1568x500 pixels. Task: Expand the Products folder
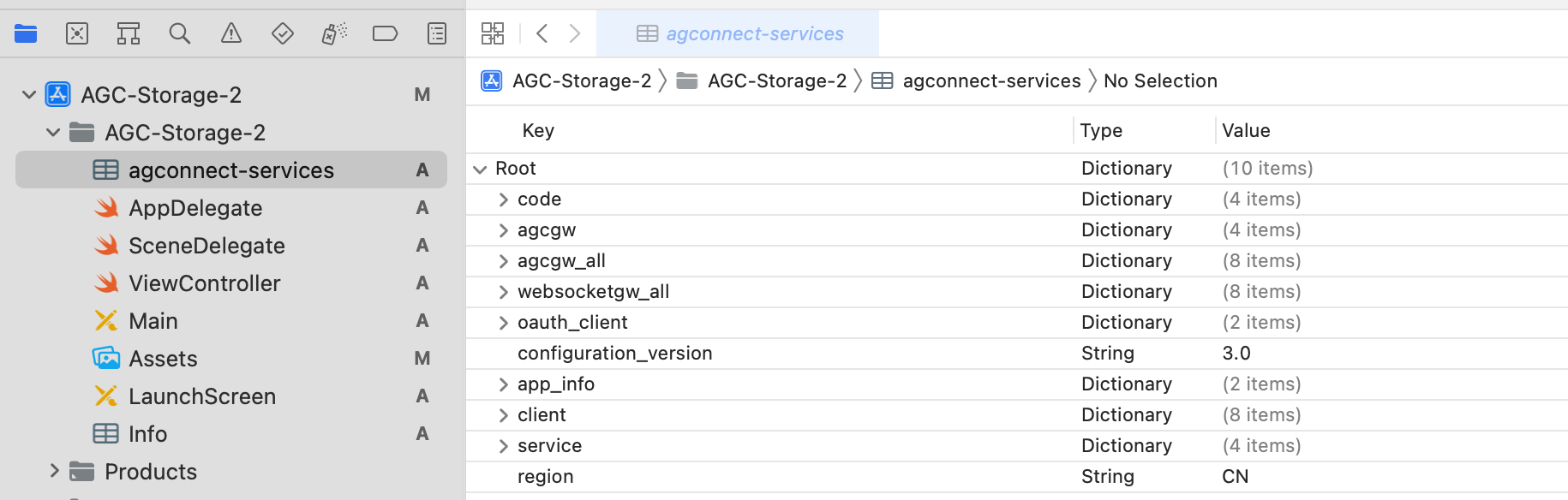point(54,471)
